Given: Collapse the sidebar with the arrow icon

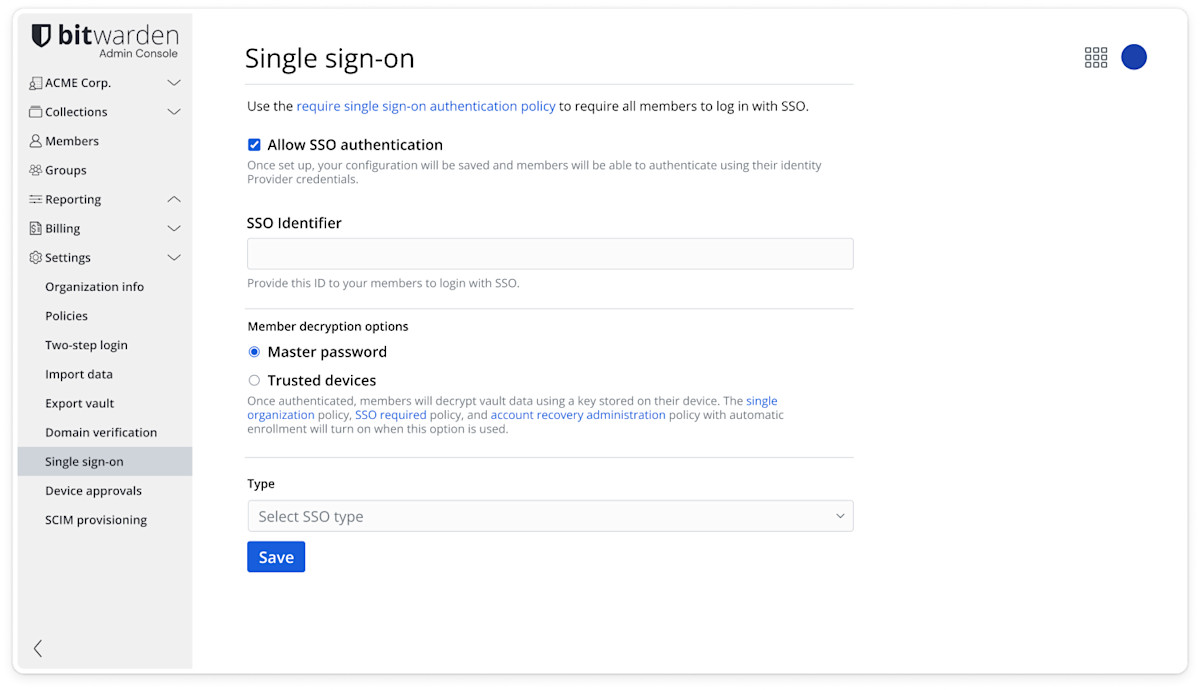Looking at the screenshot, I should (x=38, y=648).
